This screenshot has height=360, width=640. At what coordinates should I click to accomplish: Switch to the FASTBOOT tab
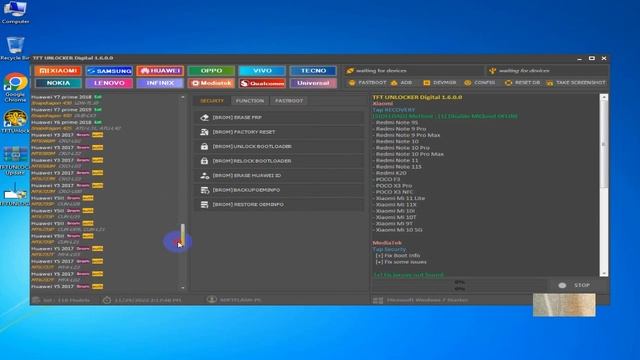[289, 100]
